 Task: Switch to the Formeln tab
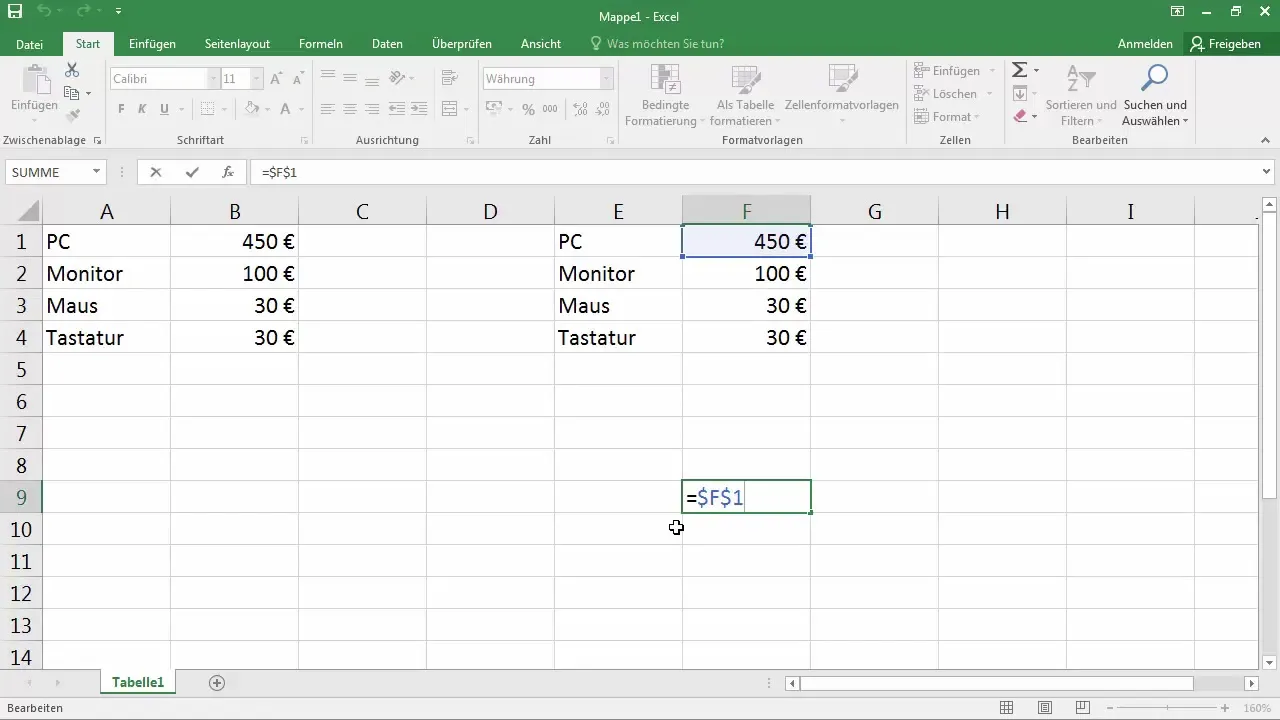tap(321, 44)
